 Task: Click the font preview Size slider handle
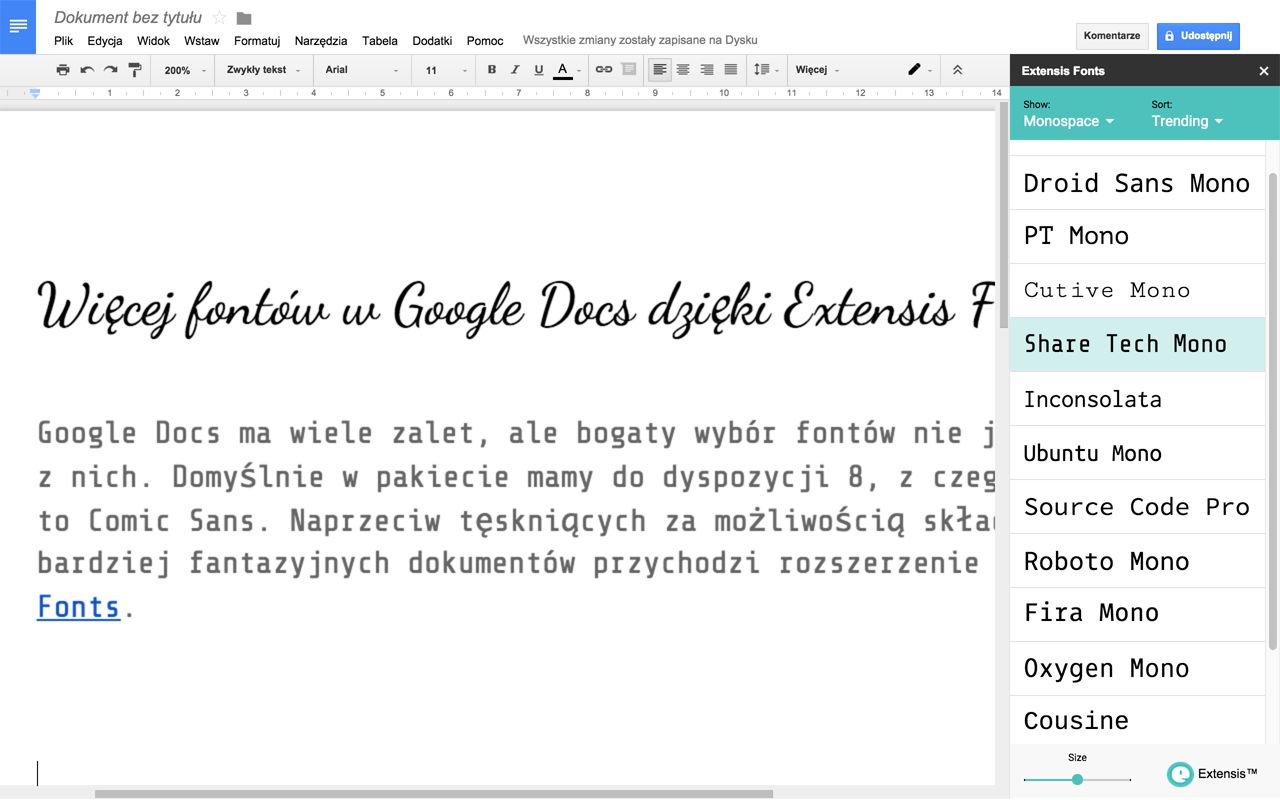coord(1077,779)
